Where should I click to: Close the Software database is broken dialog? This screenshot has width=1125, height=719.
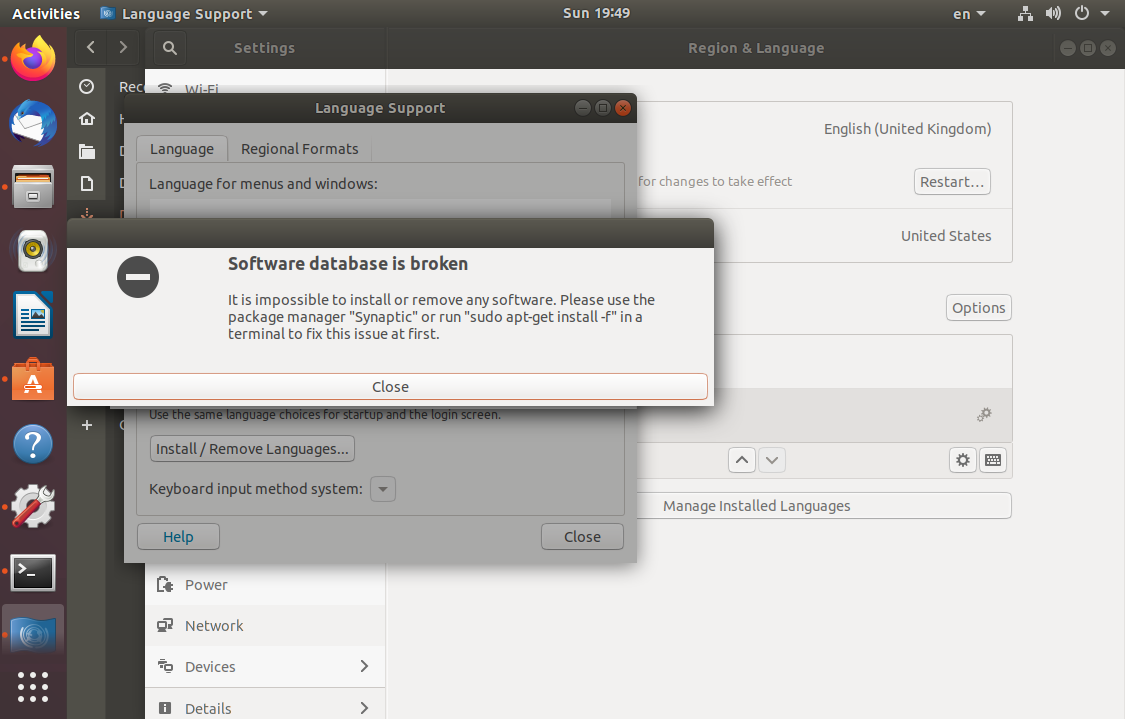coord(390,387)
